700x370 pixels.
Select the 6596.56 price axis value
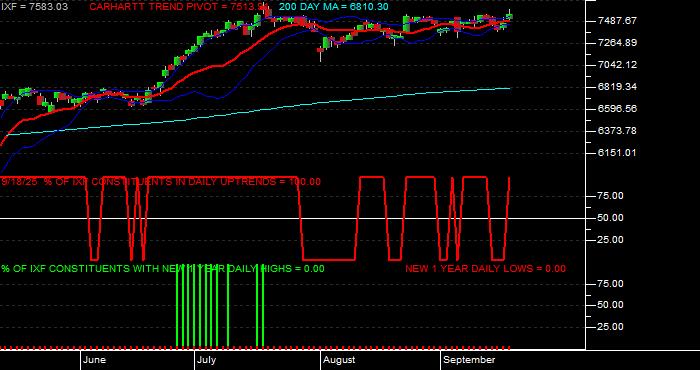coord(617,109)
